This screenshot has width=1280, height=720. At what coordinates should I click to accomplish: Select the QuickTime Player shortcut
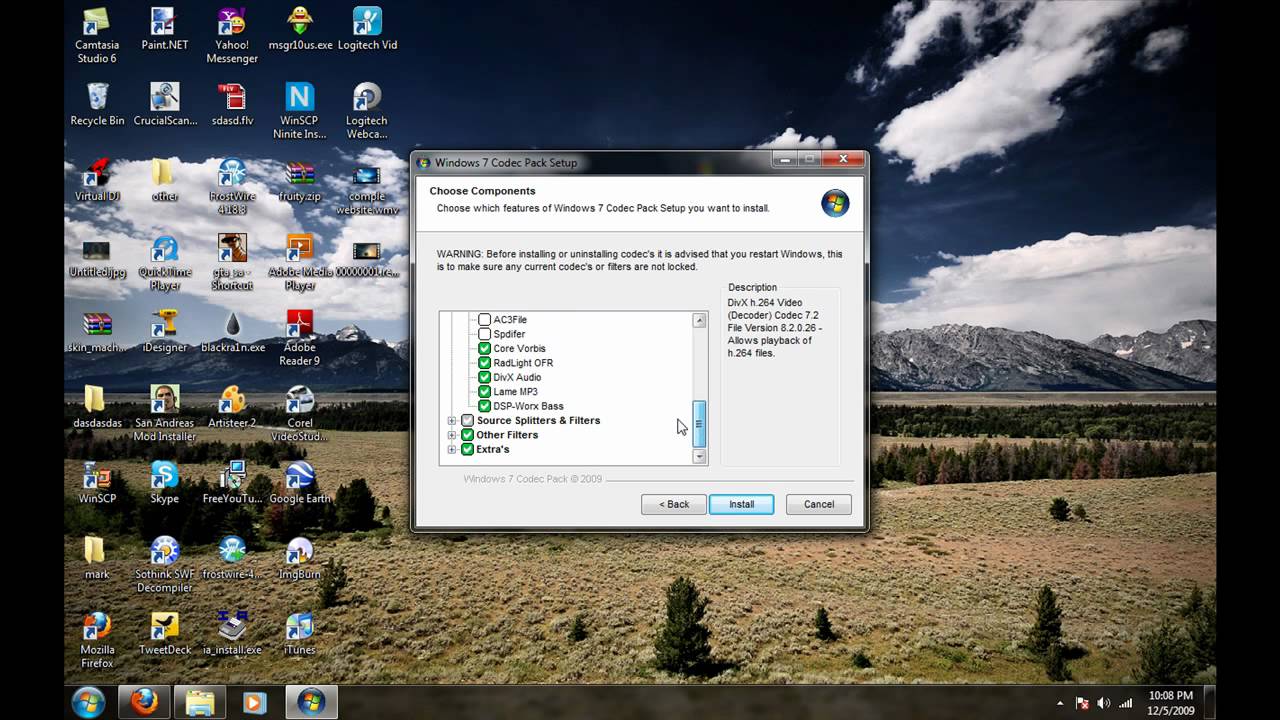tap(165, 263)
